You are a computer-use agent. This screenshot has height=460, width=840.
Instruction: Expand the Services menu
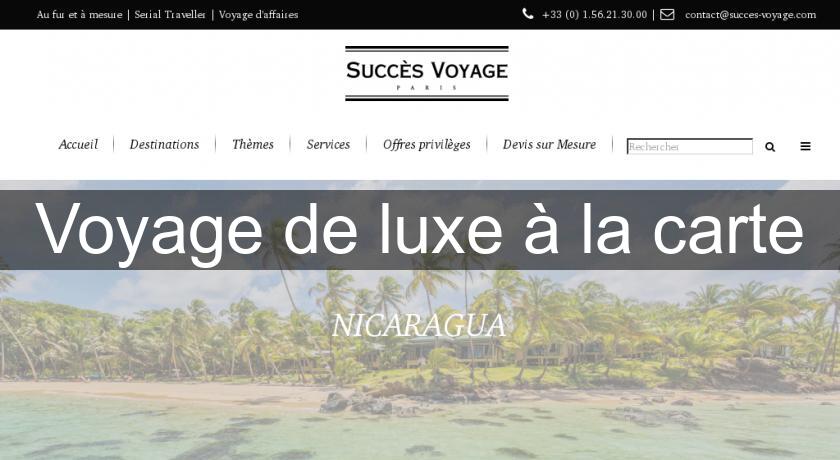[x=328, y=145]
